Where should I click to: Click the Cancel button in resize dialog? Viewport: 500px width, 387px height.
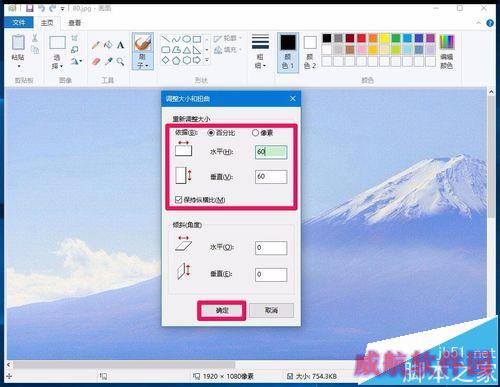[272, 310]
